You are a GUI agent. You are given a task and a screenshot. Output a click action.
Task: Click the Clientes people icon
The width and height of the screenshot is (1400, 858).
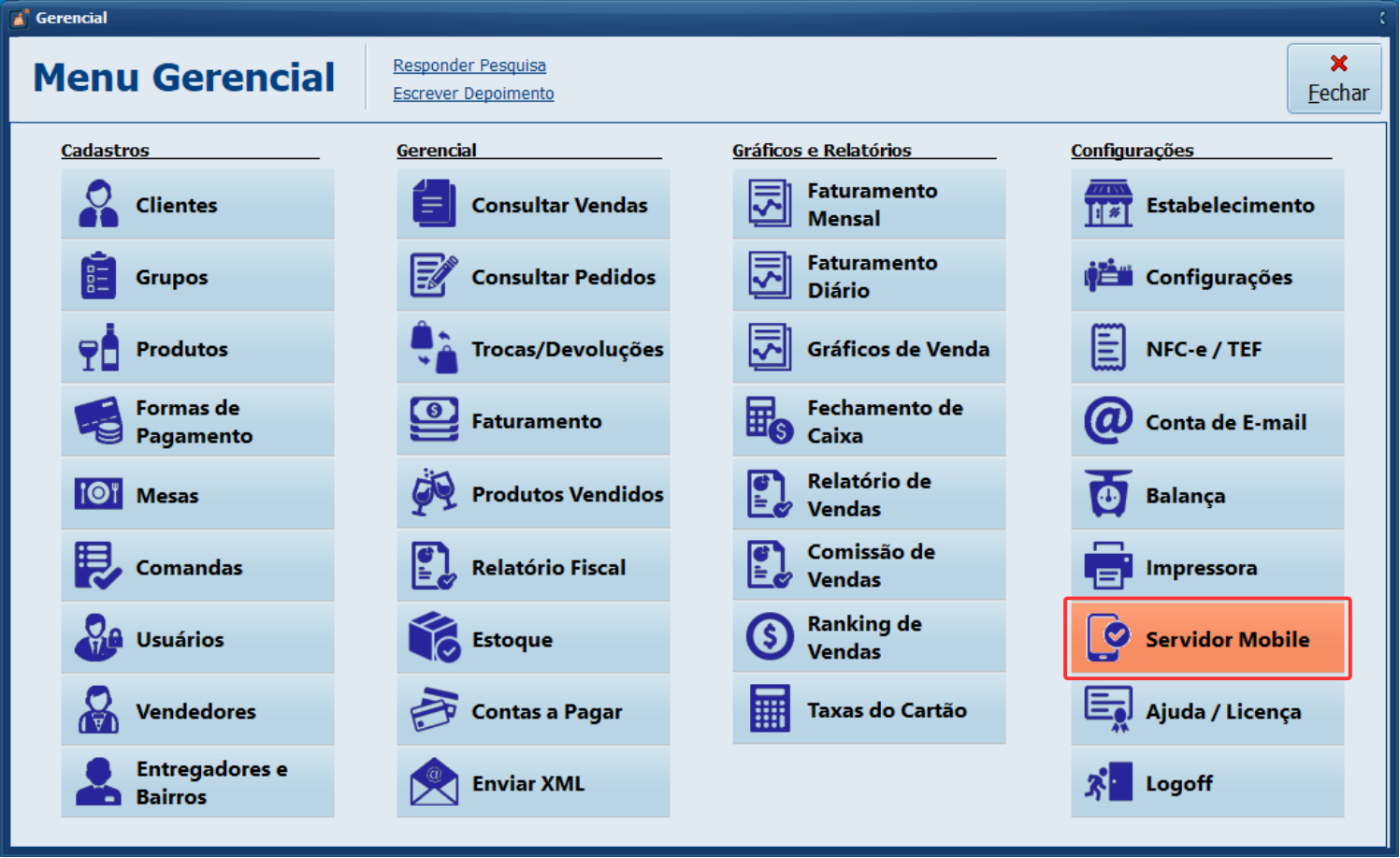click(98, 205)
